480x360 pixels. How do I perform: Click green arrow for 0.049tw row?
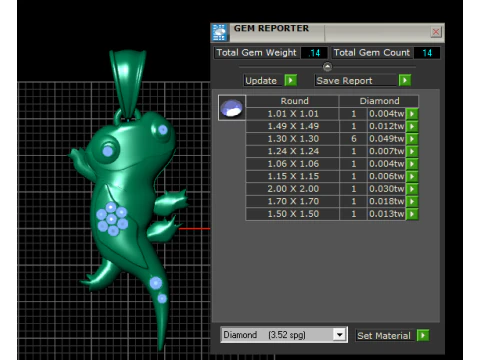pos(412,139)
